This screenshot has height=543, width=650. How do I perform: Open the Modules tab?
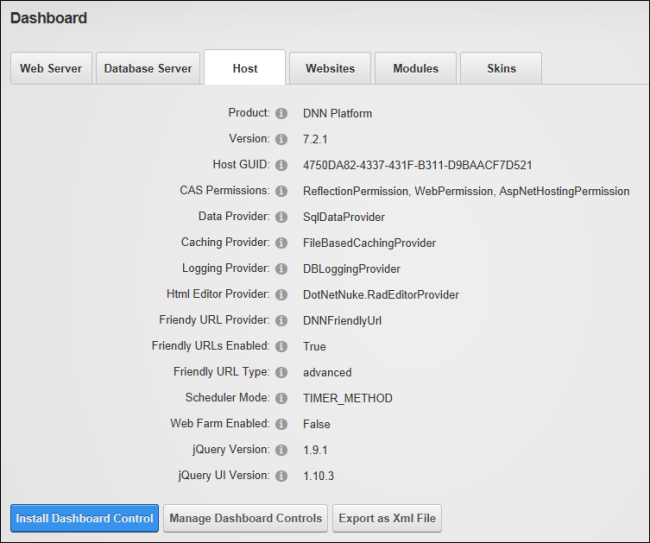(x=416, y=68)
